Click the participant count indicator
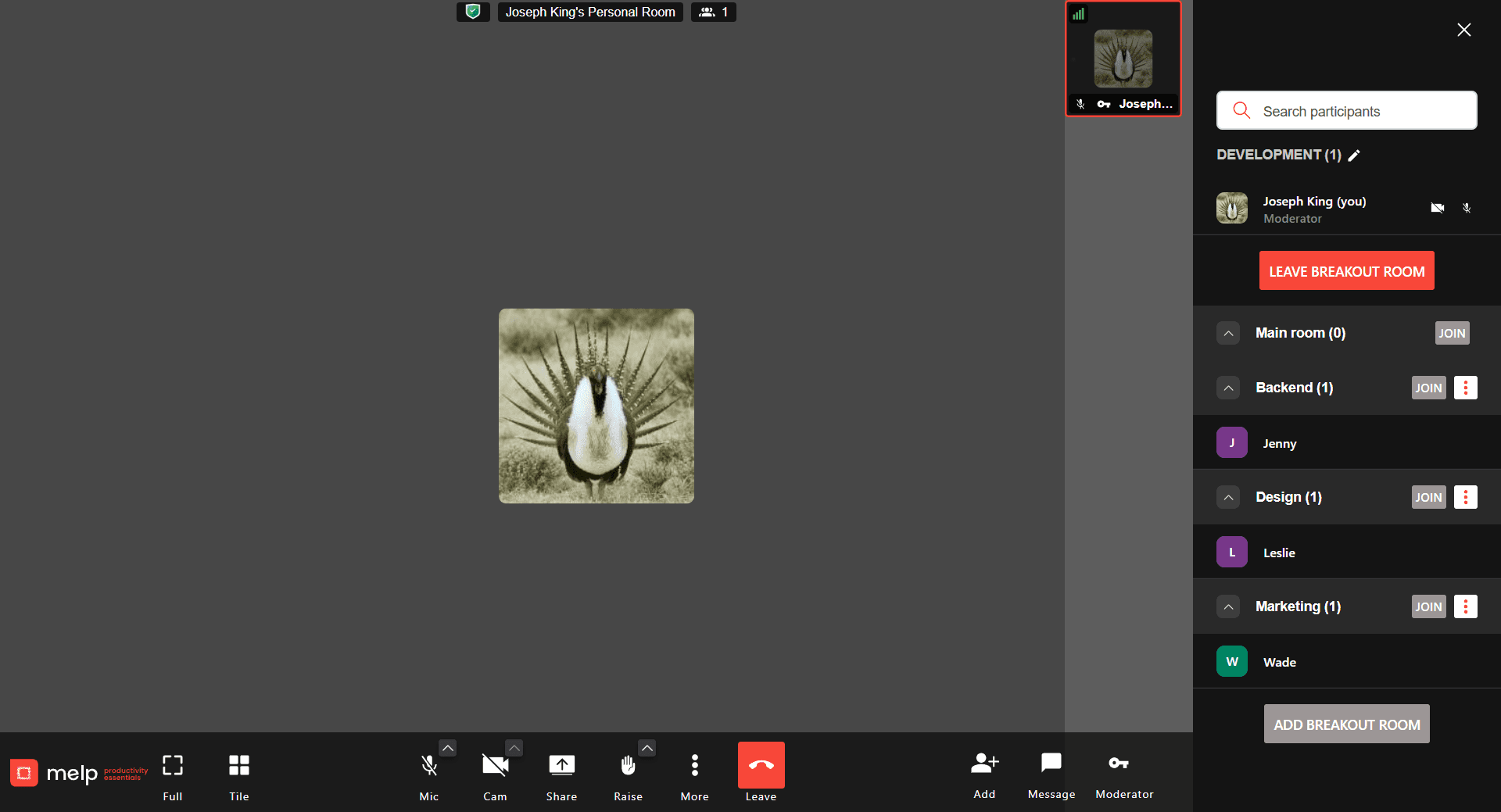This screenshot has width=1501, height=812. (712, 12)
